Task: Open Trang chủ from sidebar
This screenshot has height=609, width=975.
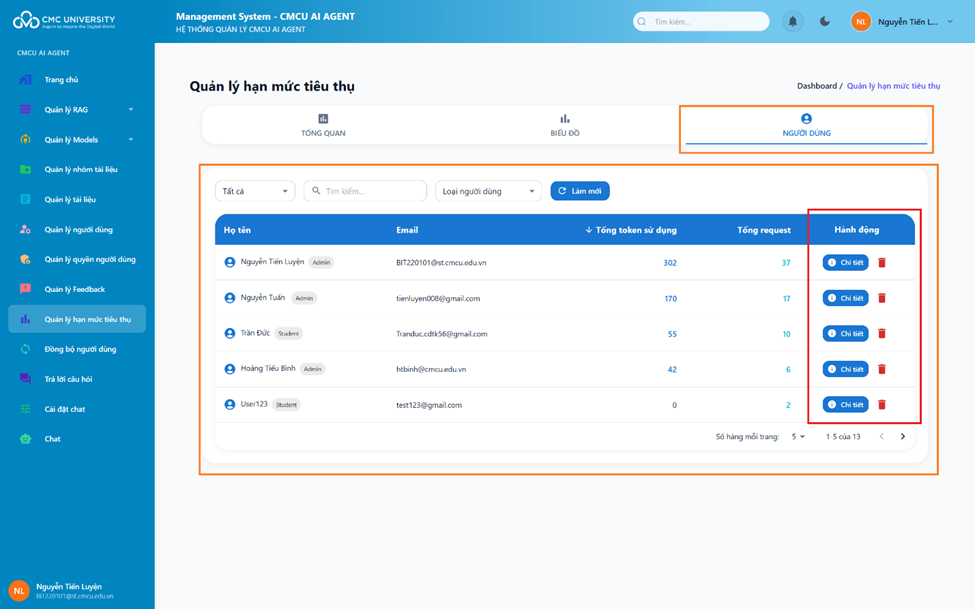Action: point(61,80)
